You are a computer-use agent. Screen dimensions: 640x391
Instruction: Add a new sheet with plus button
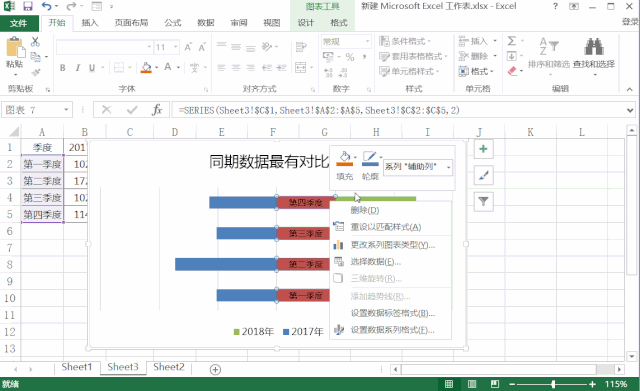[x=215, y=369]
